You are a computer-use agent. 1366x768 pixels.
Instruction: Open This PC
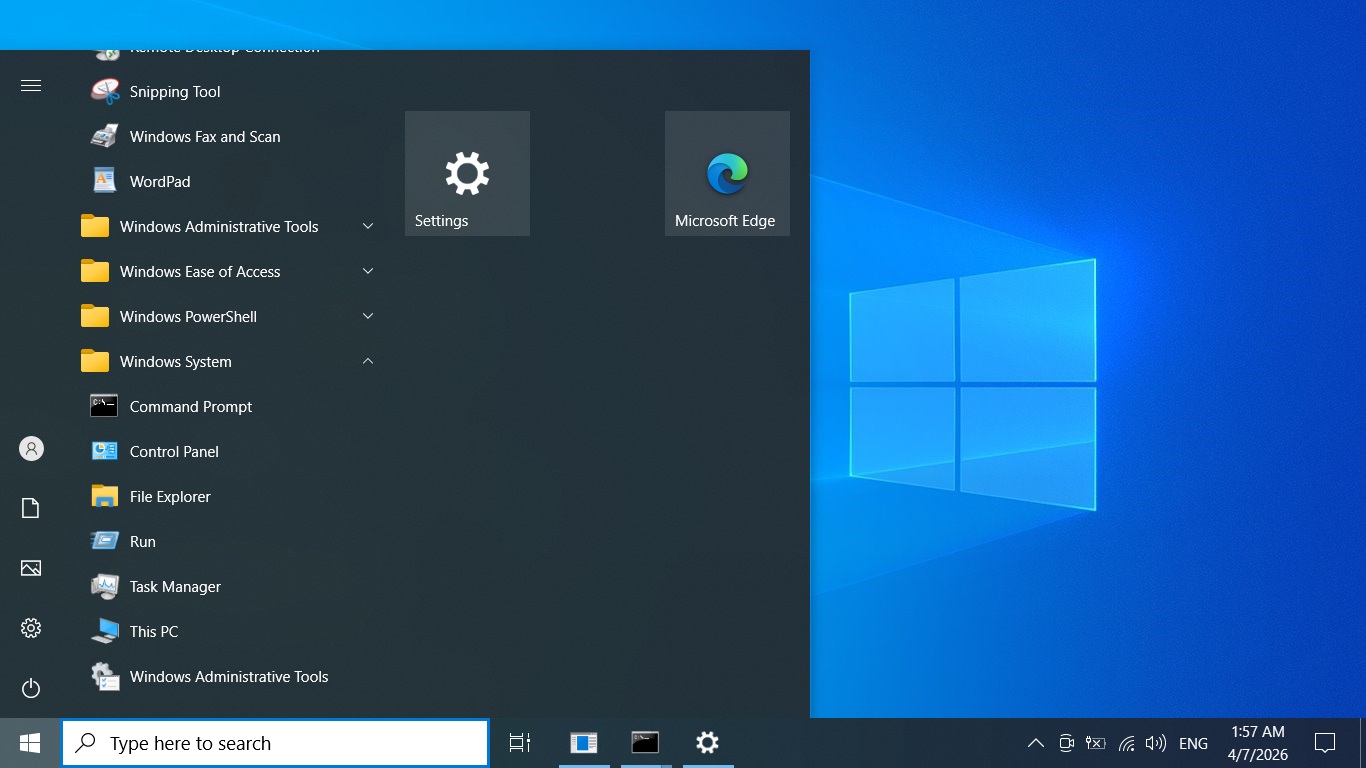point(154,632)
